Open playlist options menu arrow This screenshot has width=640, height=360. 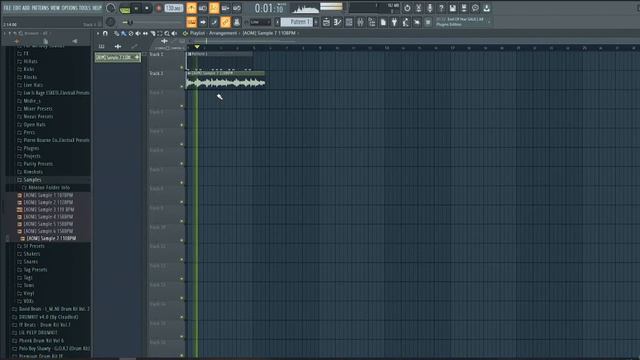pos(98,33)
